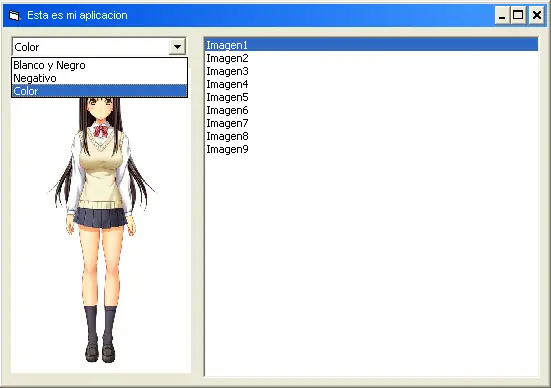
Task: Select Imagen8 in the image list
Action: [371, 136]
